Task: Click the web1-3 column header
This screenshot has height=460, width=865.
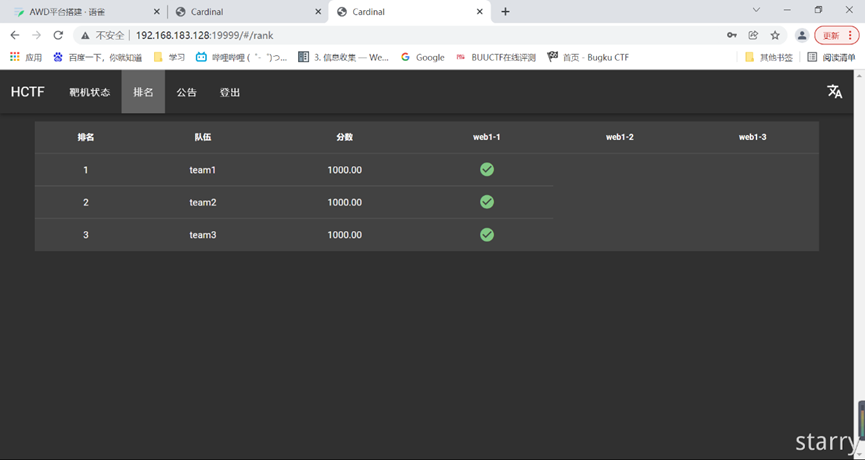Action: (752, 137)
